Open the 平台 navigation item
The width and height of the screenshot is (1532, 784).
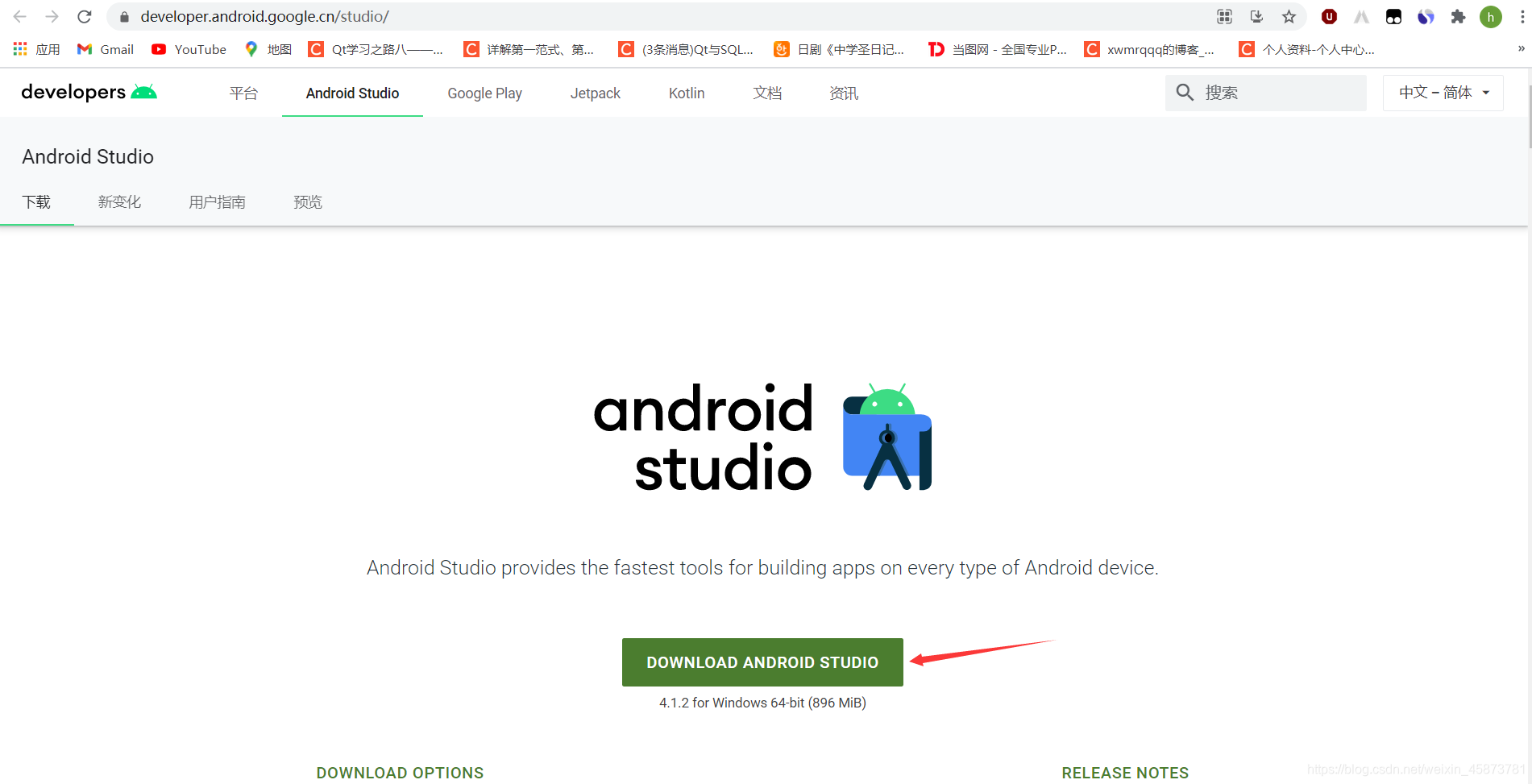click(x=243, y=93)
